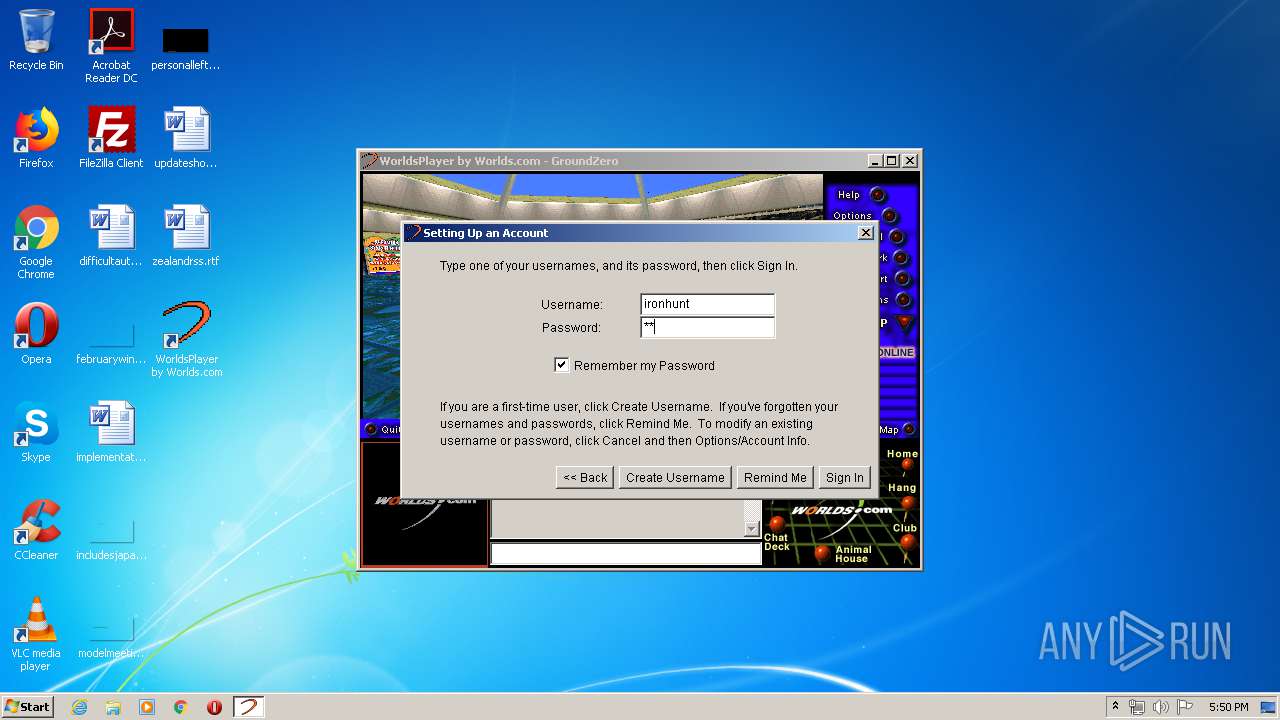
Task: Launch WorldsPlayer by Worlds.com desktop shortcut
Action: pos(186,340)
